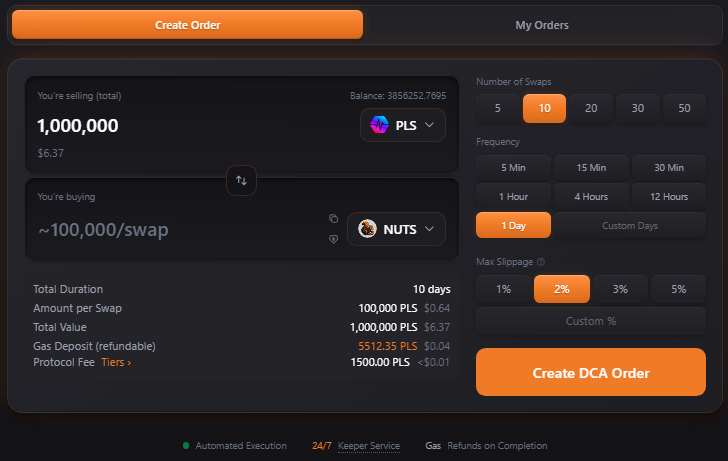Screen dimensions: 728x461
Task: Select the Create Order tab
Action: coord(188,25)
